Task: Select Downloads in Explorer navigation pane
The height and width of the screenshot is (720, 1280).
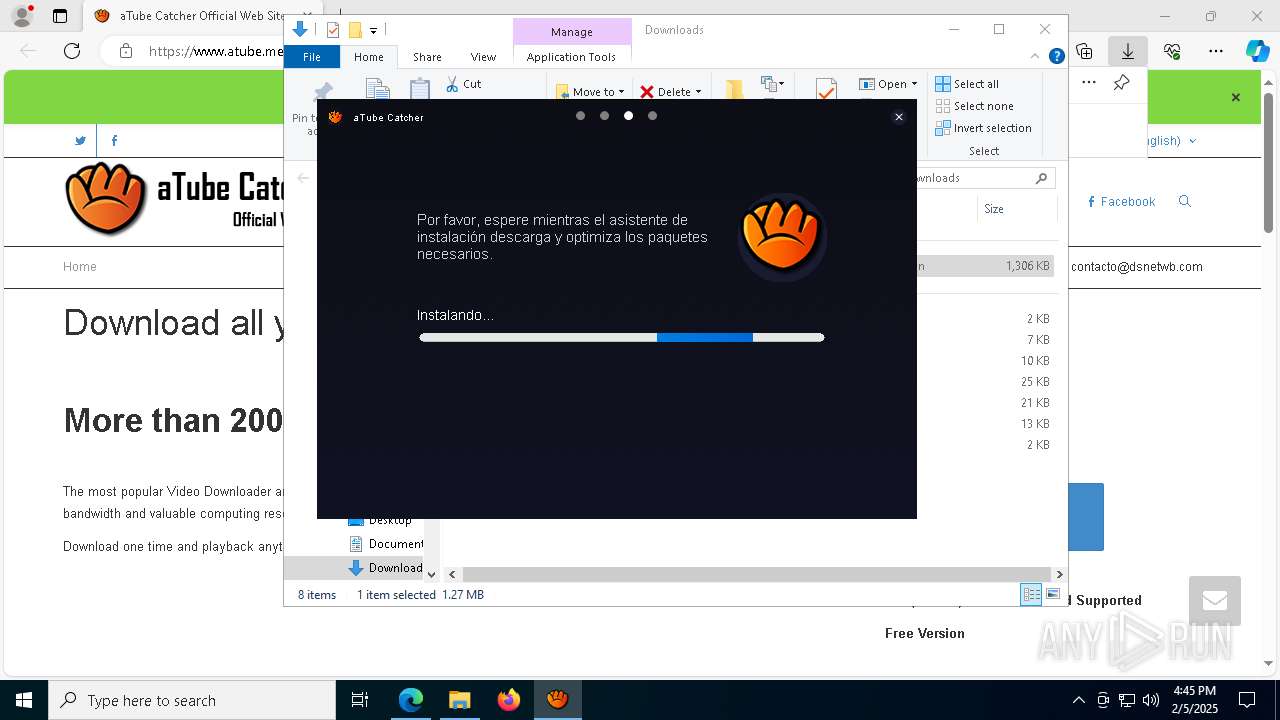Action: [386, 568]
